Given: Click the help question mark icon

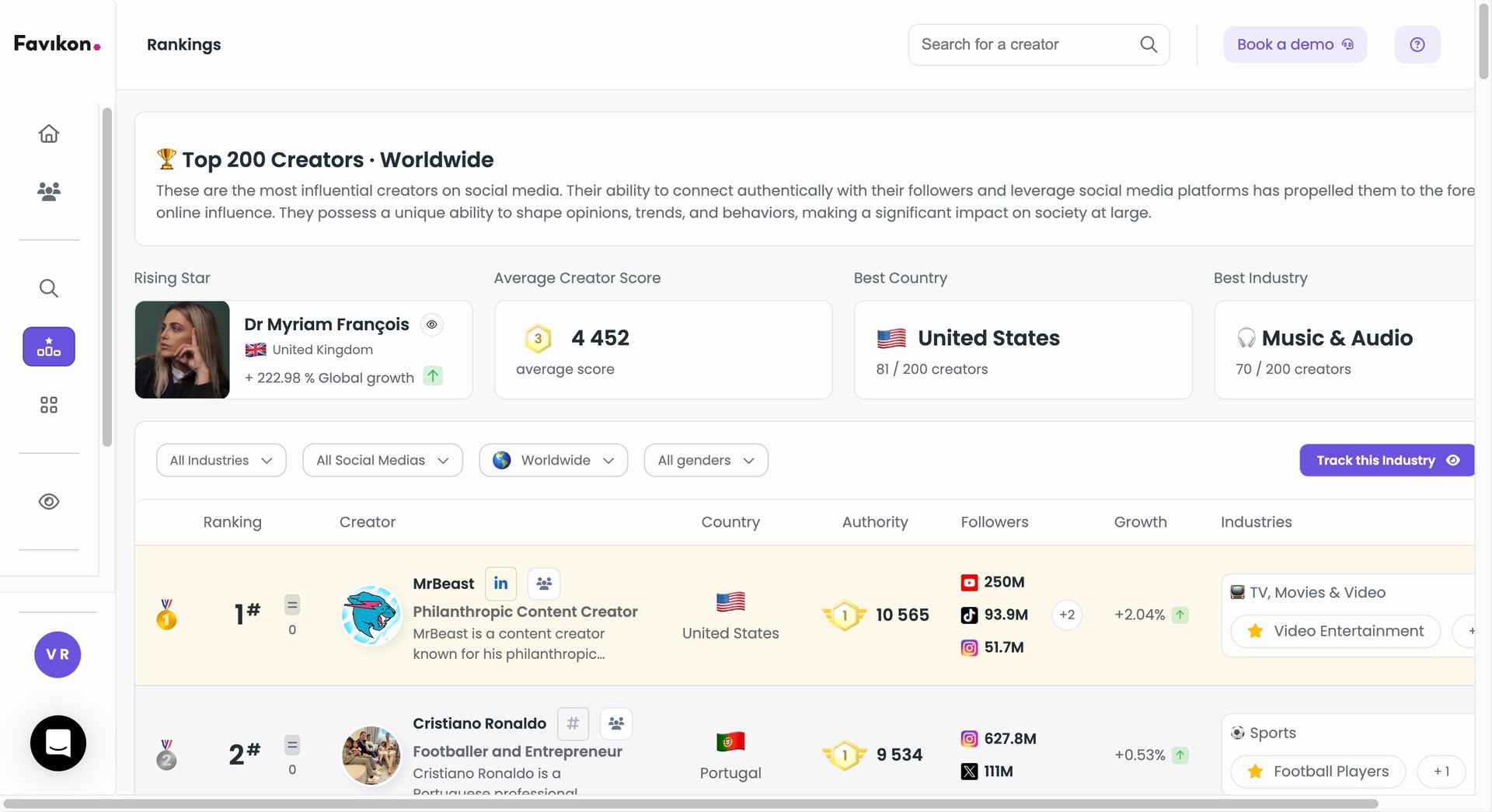Looking at the screenshot, I should pyautogui.click(x=1417, y=44).
